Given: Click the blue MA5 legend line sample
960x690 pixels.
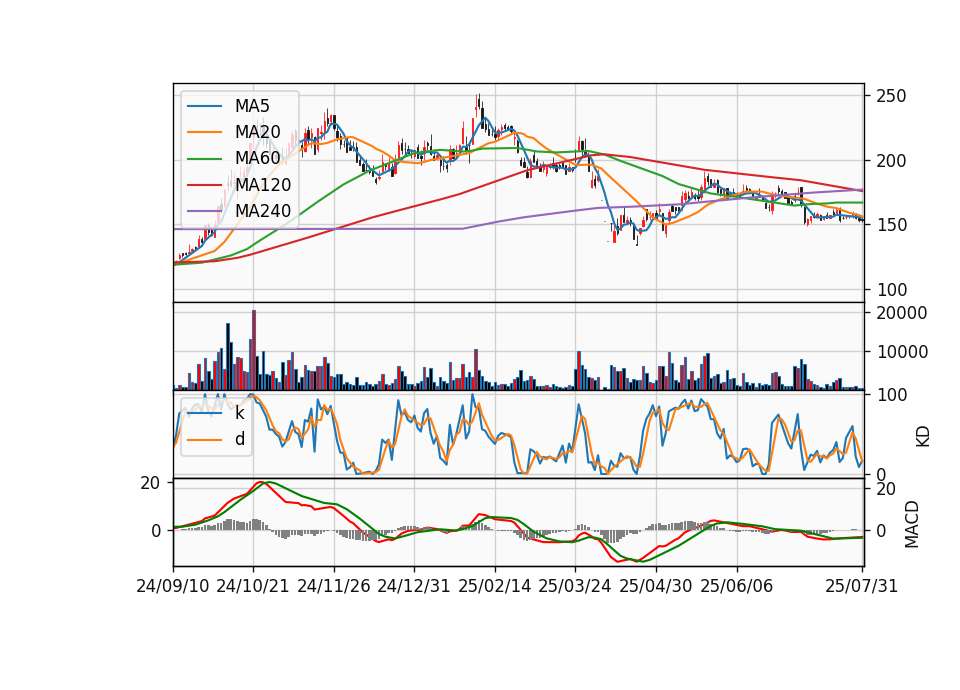Looking at the screenshot, I should (x=204, y=106).
